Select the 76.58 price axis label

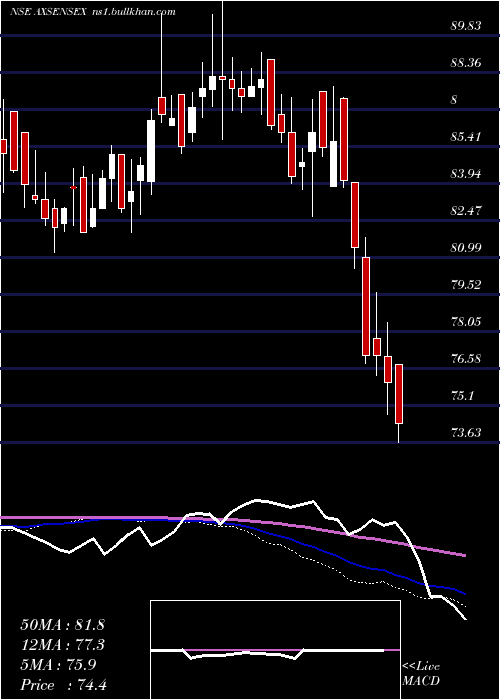466,358
